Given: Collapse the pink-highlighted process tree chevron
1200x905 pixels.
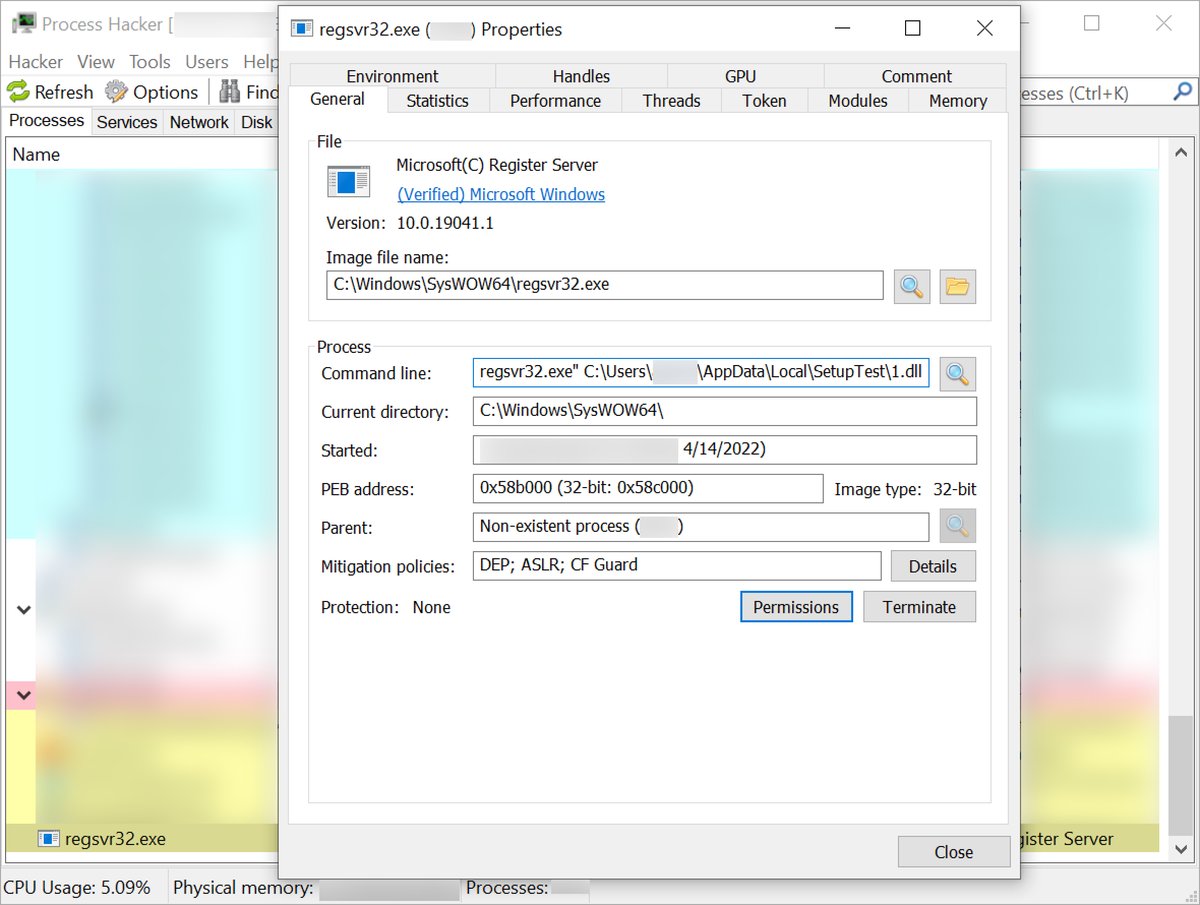Looking at the screenshot, I should pyautogui.click(x=23, y=695).
